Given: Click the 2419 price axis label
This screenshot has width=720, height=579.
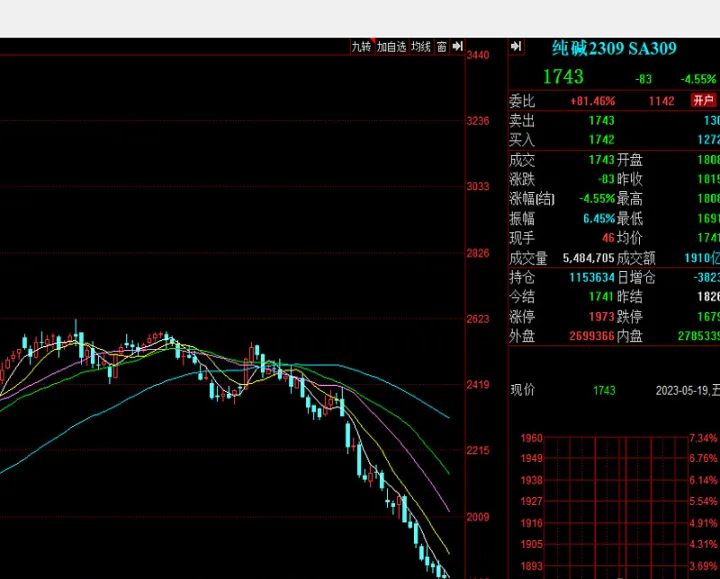Looking at the screenshot, I should (x=478, y=385).
